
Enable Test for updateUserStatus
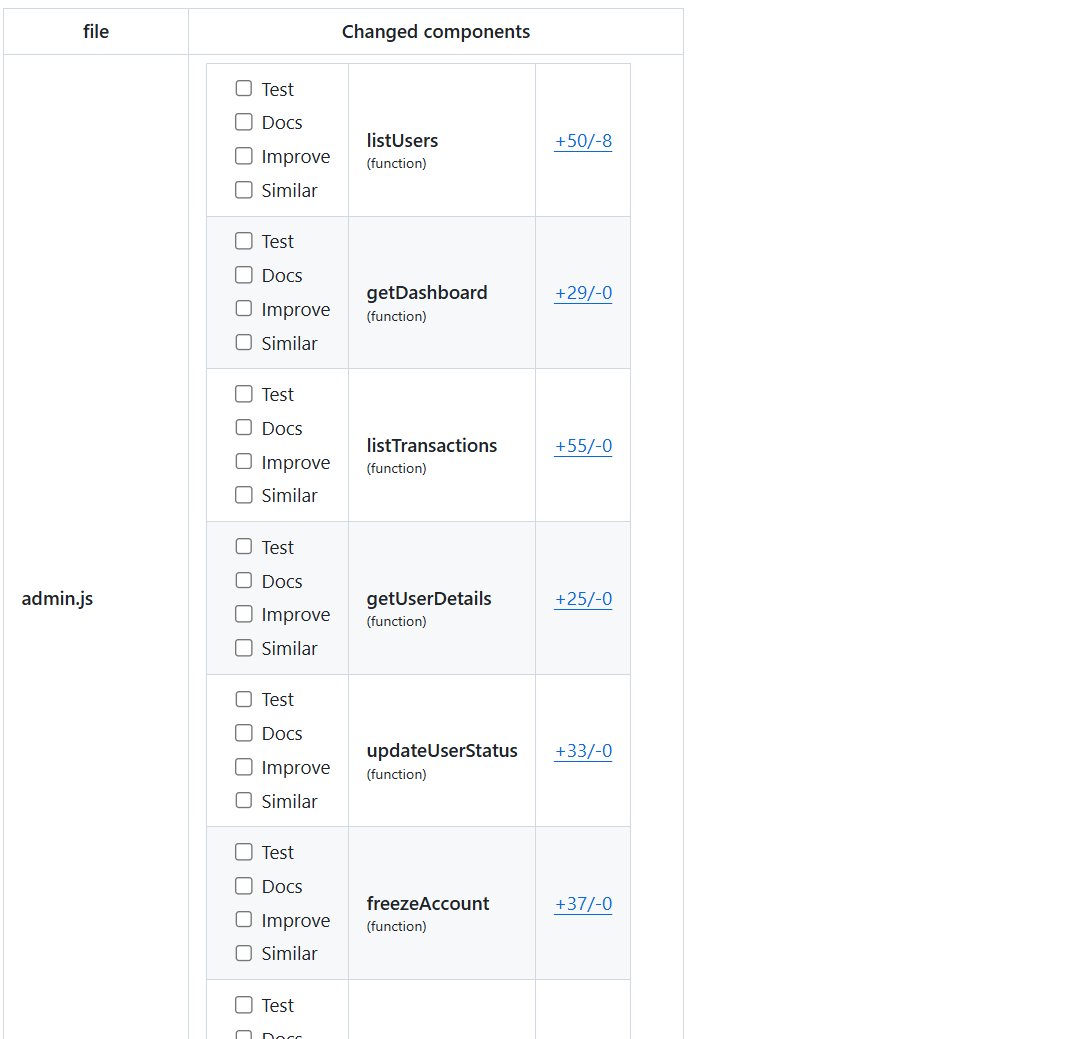click(243, 699)
